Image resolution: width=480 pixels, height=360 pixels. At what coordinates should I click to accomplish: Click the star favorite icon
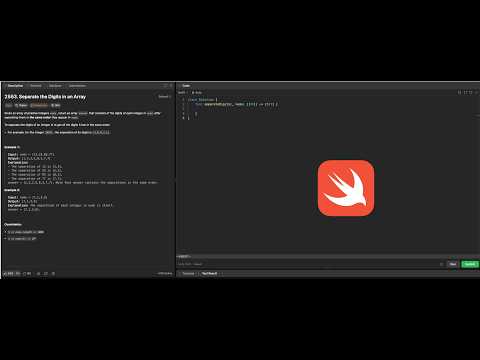pyautogui.click(x=38, y=274)
